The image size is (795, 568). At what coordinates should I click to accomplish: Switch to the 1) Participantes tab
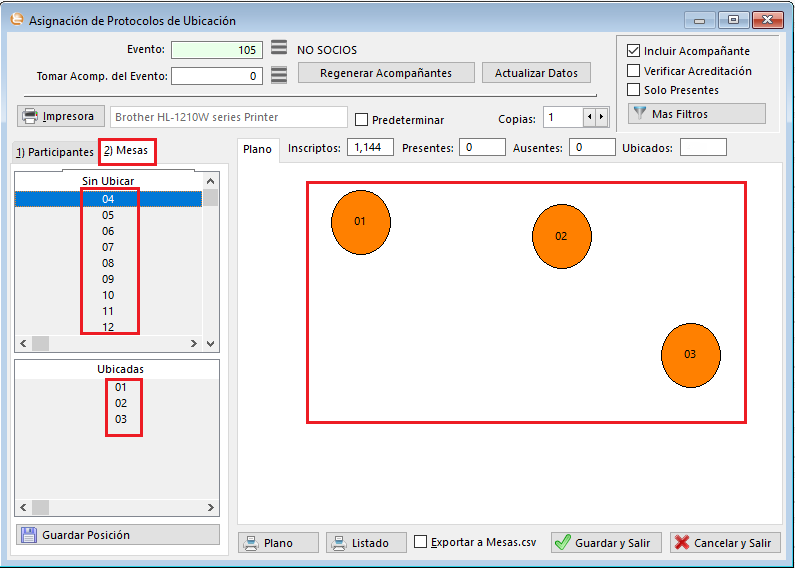[x=54, y=152]
